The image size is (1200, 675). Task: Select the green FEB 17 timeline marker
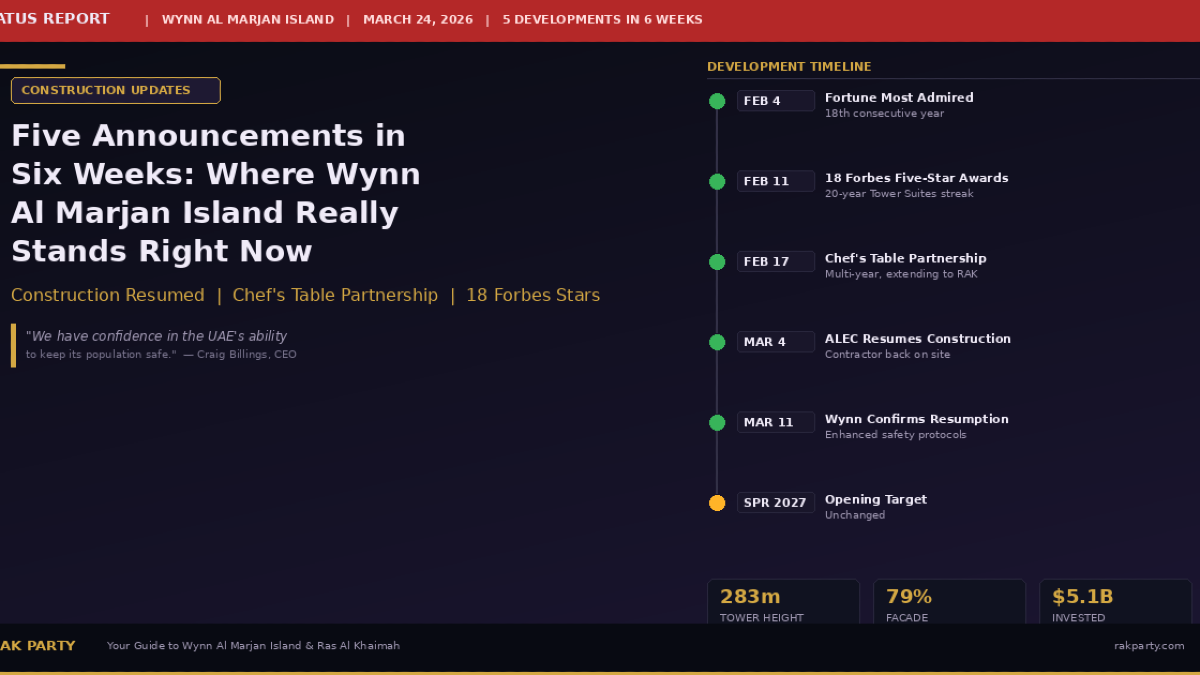pyautogui.click(x=717, y=262)
